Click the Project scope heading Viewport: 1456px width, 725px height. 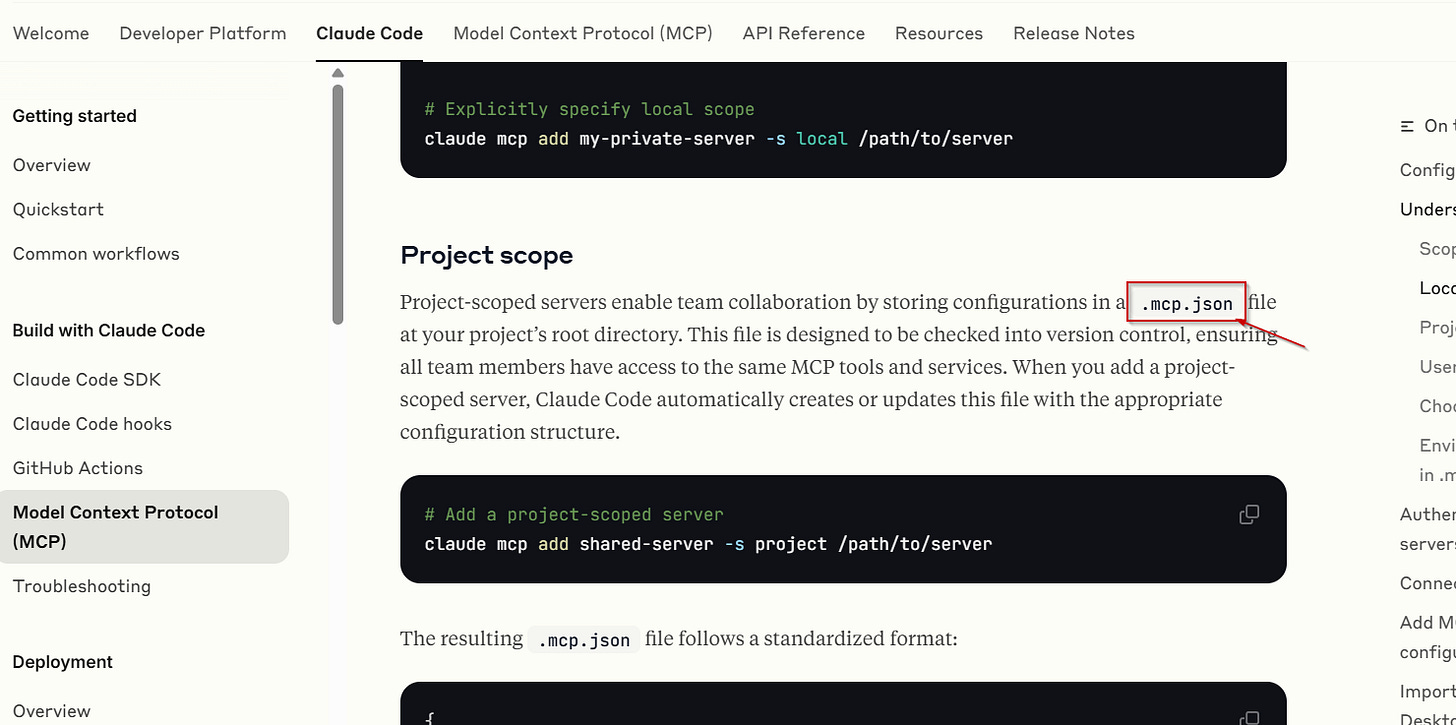(x=487, y=255)
